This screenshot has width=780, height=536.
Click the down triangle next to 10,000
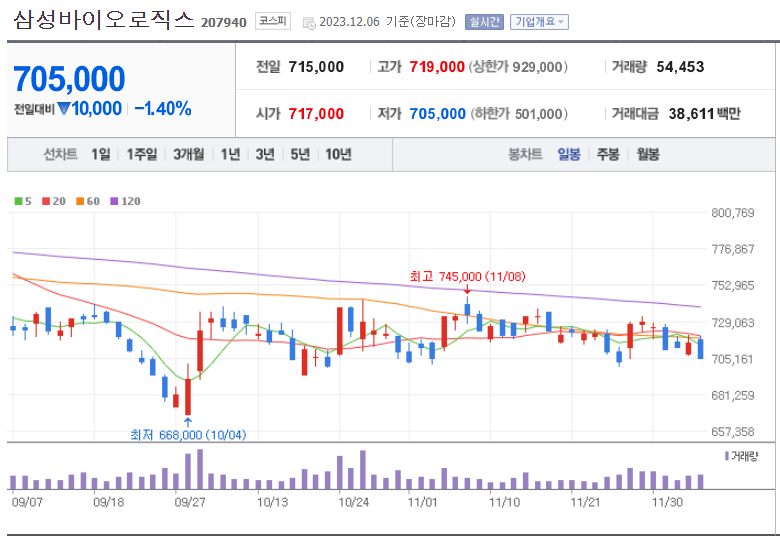pyautogui.click(x=64, y=108)
